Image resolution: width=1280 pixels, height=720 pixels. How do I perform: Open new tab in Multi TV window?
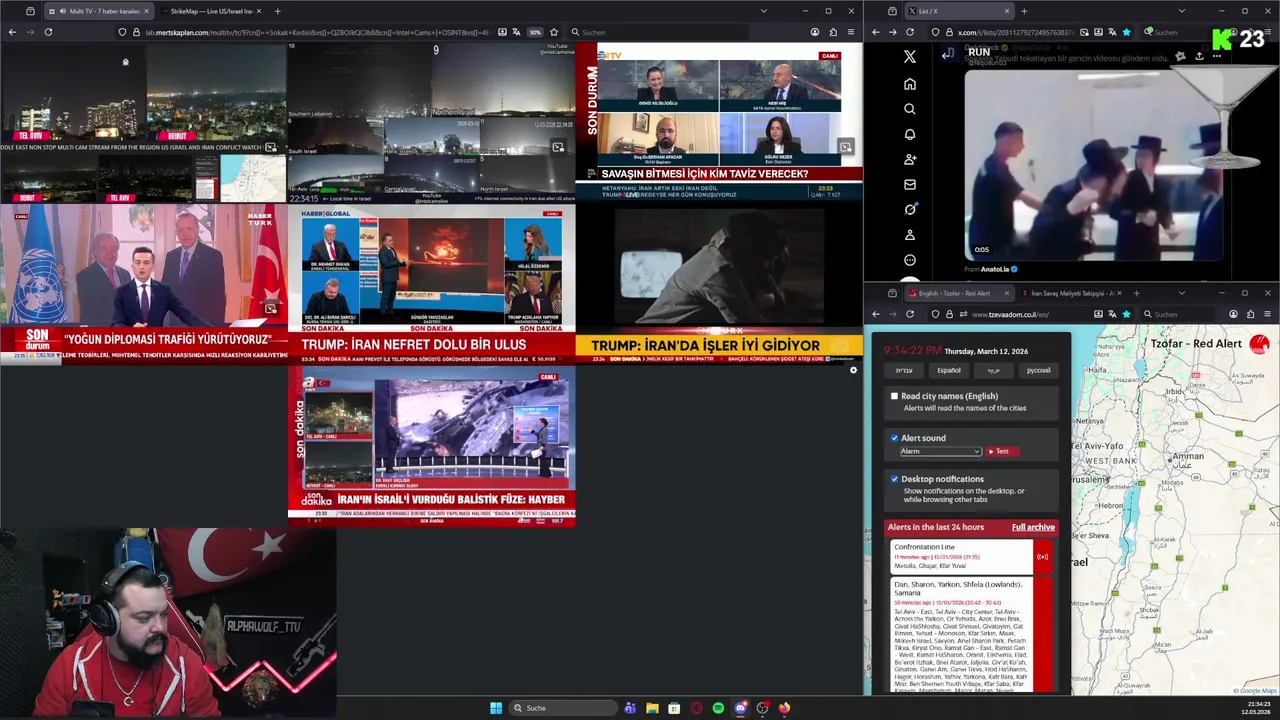(277, 11)
